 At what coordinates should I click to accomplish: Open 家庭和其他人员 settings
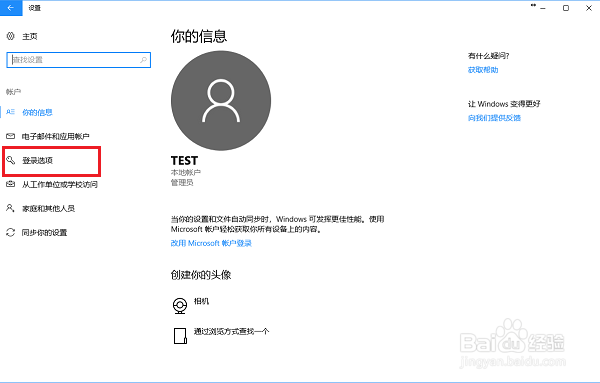coord(48,209)
